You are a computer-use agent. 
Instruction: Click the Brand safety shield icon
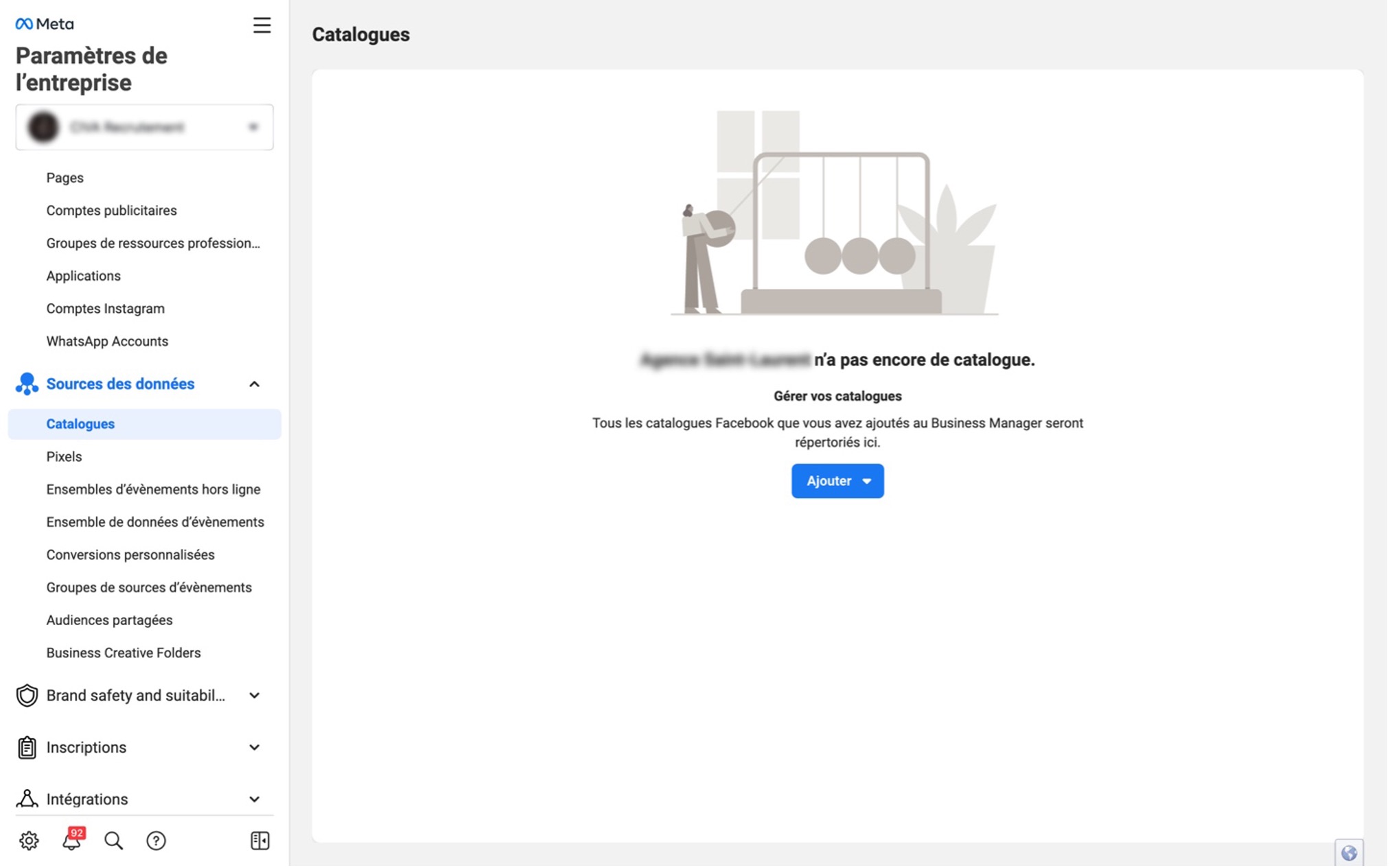pyautogui.click(x=27, y=696)
